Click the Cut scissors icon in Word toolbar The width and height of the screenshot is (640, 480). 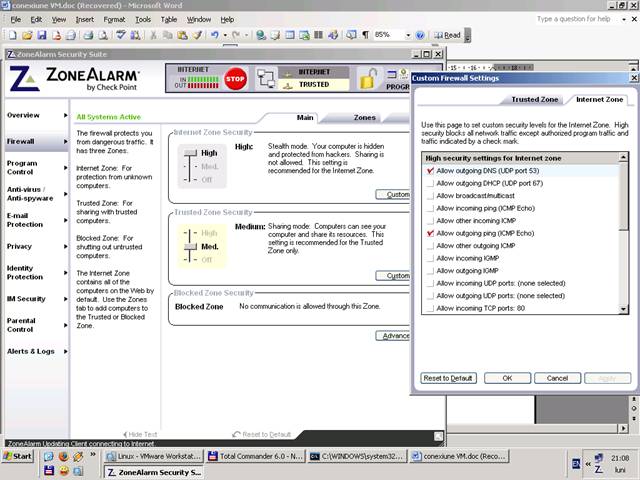pos(153,36)
